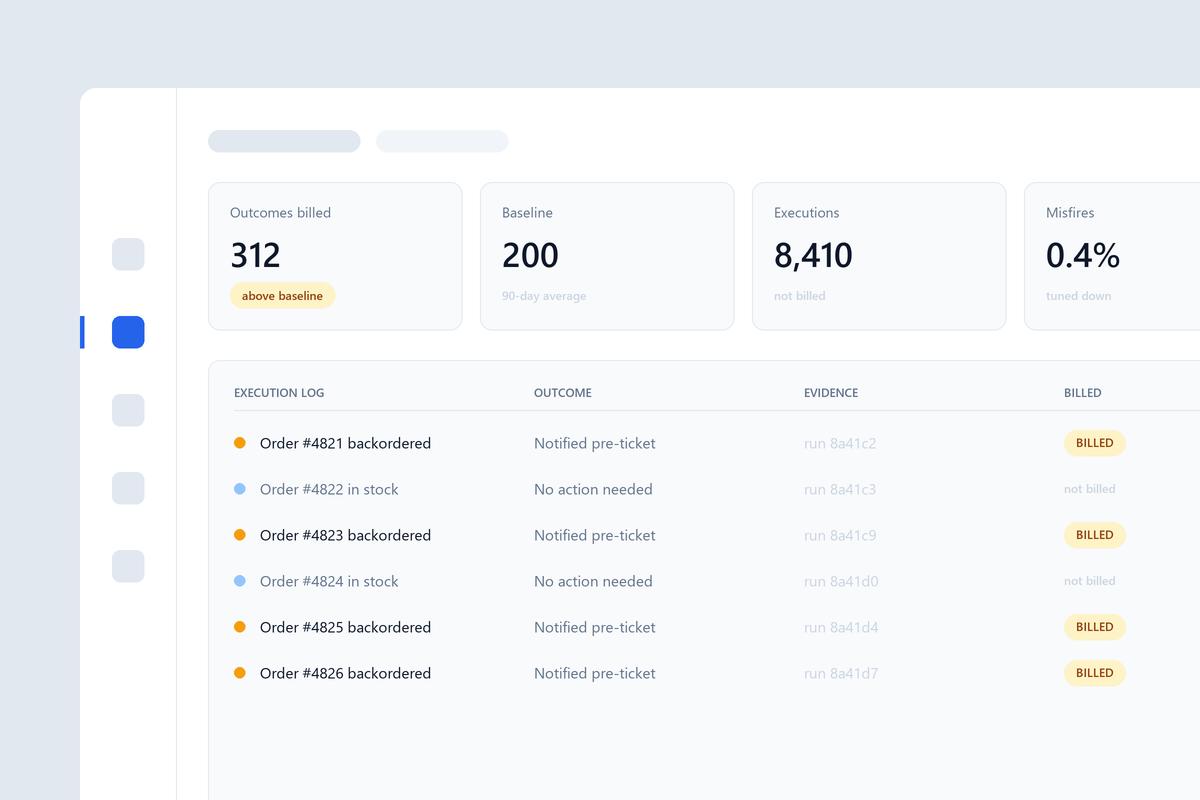This screenshot has width=1200, height=800.
Task: Select the active blue sidebar icon
Action: [x=128, y=332]
